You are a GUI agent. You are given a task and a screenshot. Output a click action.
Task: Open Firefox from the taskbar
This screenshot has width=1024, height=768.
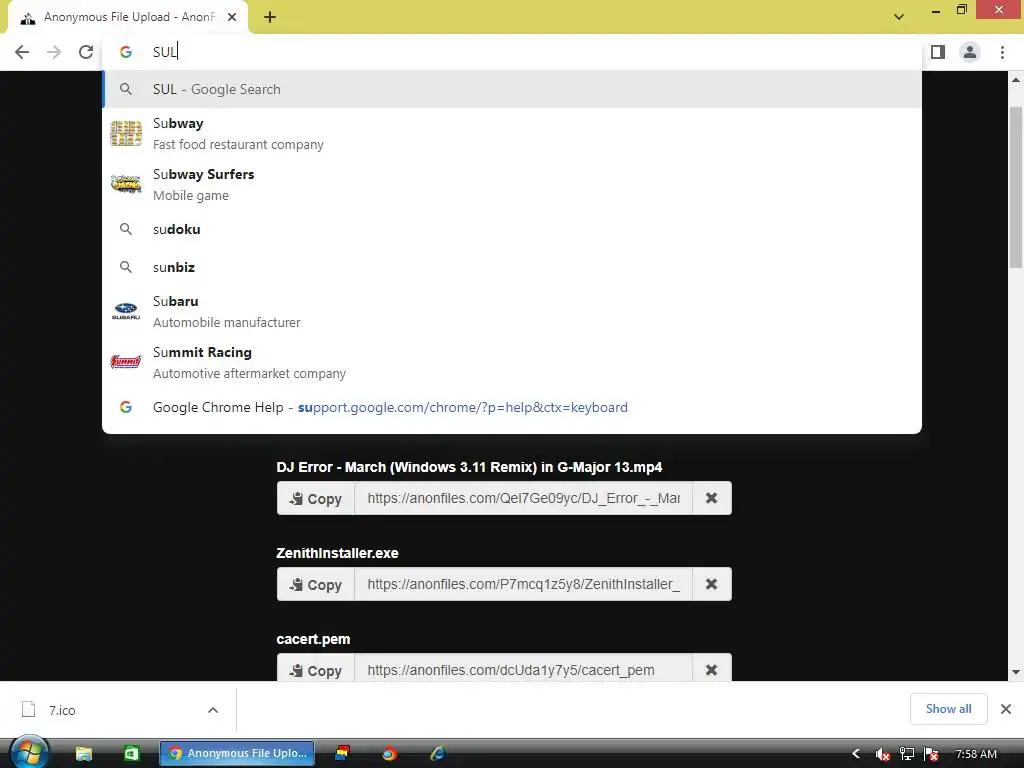coord(389,754)
